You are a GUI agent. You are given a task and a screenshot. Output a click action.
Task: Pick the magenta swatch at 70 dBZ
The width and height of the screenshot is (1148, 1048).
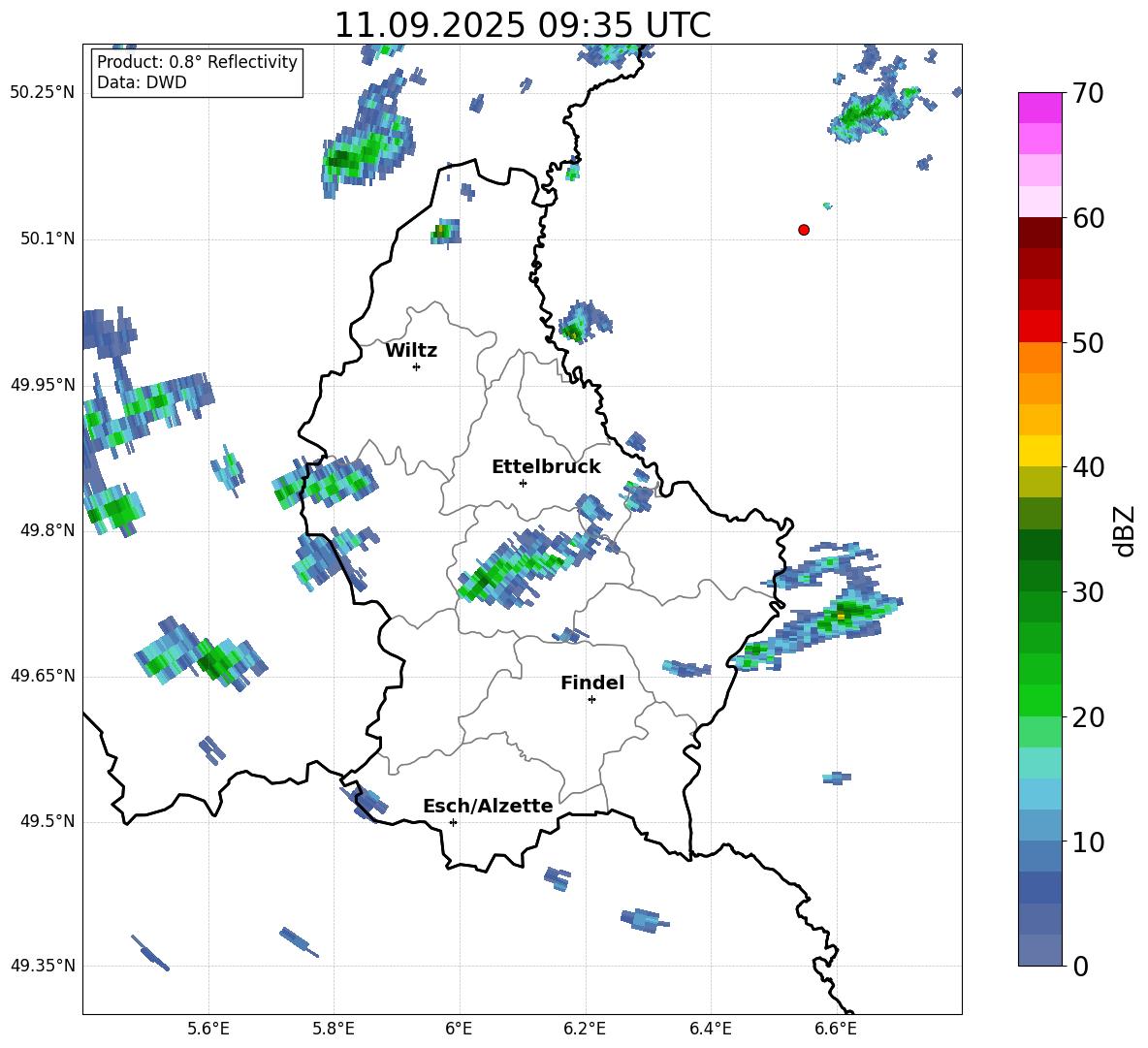tap(1040, 108)
